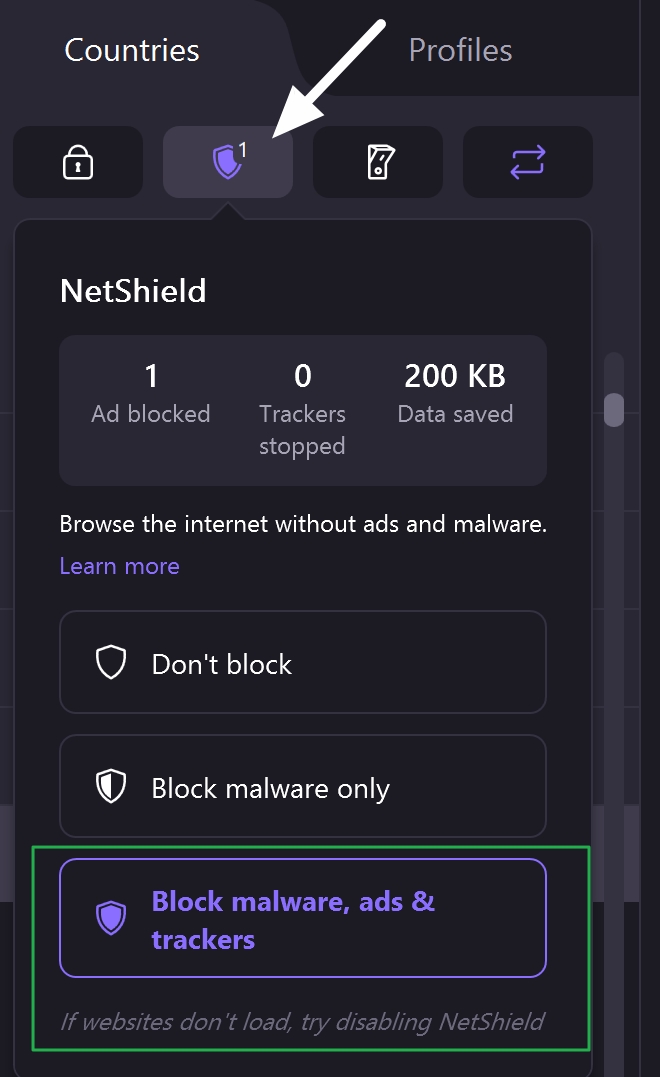Click the purple port forwarding arrows icon
This screenshot has height=1077, width=660.
click(528, 162)
